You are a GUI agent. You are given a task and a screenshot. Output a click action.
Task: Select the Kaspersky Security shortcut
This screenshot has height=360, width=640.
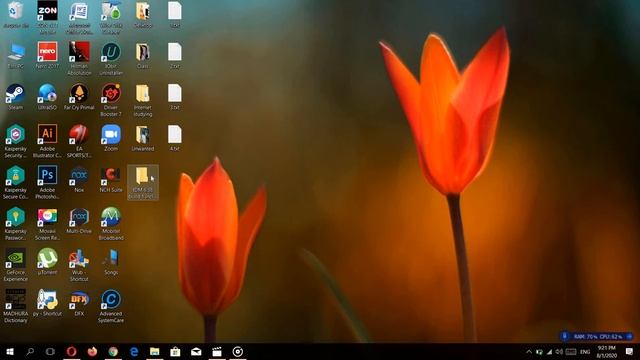[x=16, y=141]
